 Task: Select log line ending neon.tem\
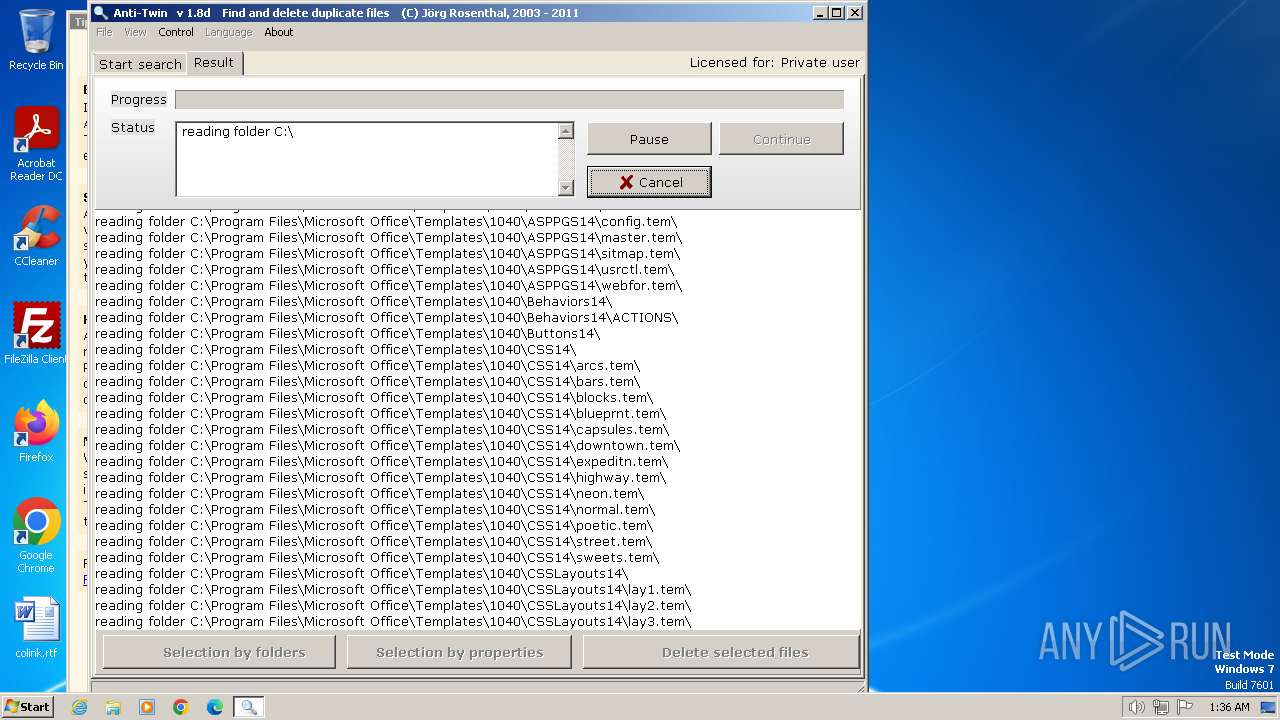point(369,494)
